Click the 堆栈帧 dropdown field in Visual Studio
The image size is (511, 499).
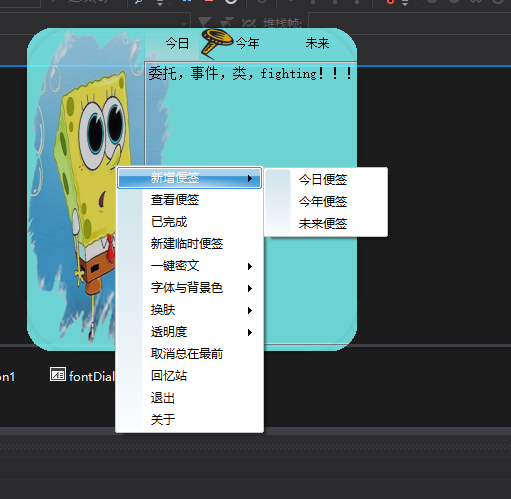(x=409, y=23)
